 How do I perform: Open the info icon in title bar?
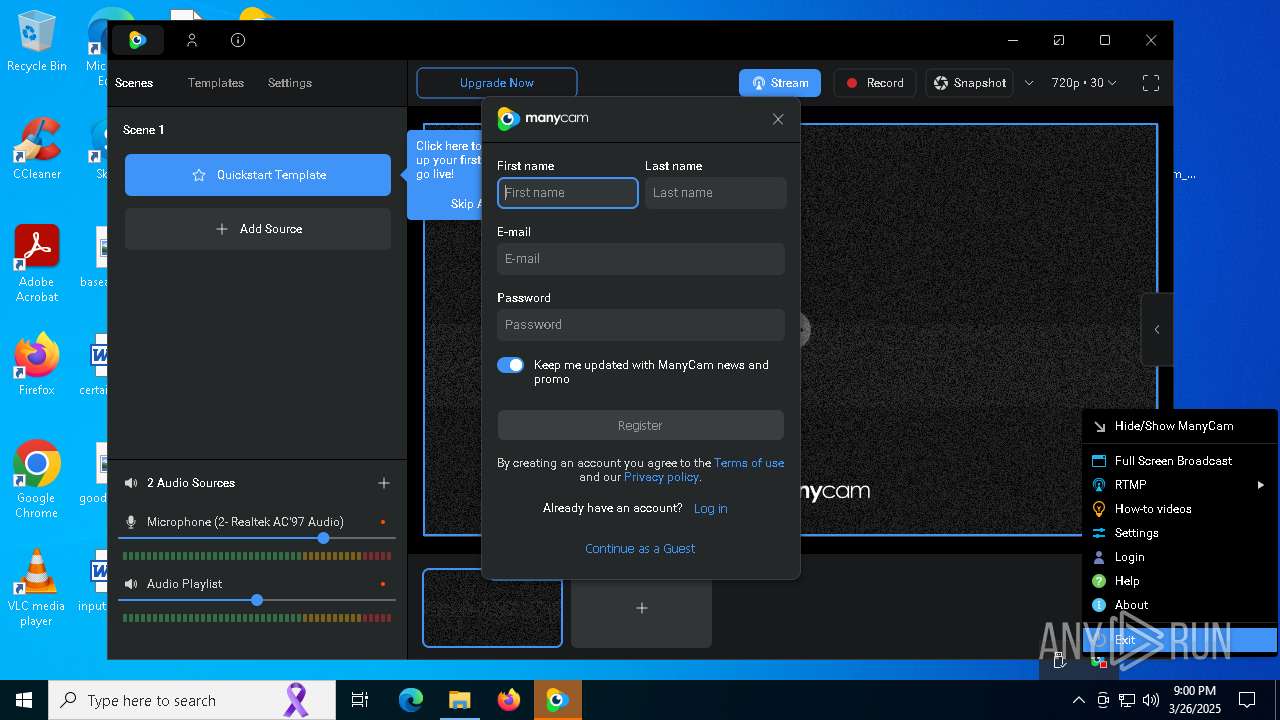pos(238,40)
